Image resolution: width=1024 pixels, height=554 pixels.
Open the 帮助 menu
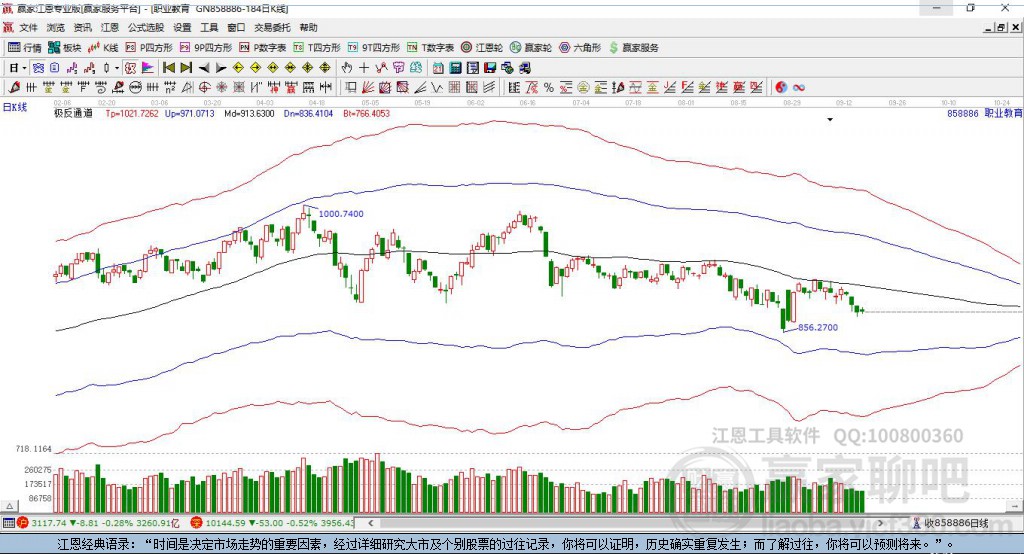(x=308, y=27)
